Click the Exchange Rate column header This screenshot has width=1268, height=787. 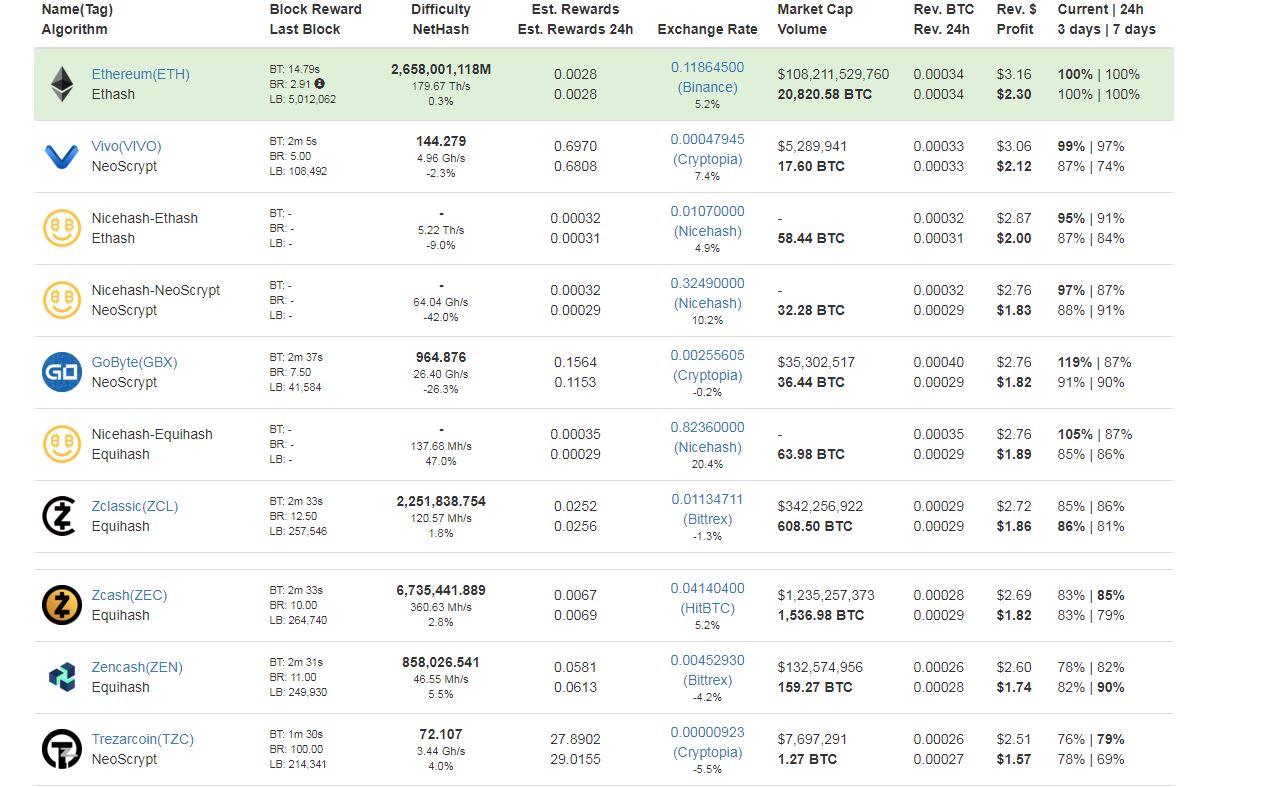[x=707, y=29]
